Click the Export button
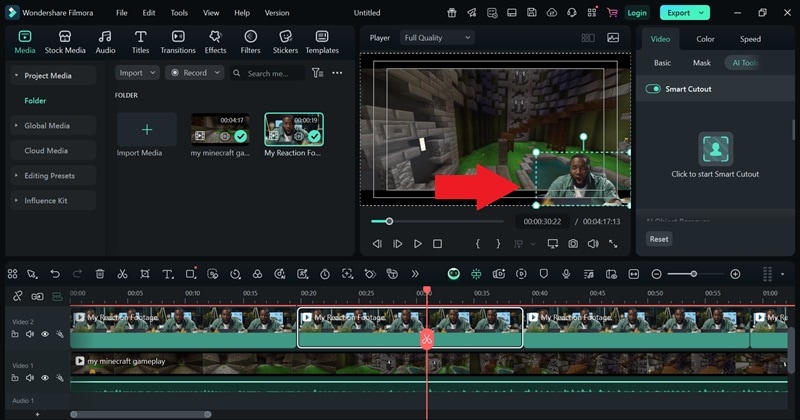Viewport: 800px width, 420px height. pyautogui.click(x=684, y=13)
